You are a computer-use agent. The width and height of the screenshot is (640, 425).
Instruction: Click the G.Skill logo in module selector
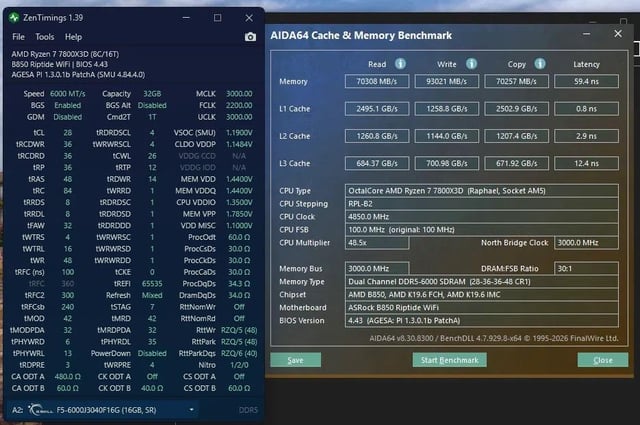click(40, 409)
